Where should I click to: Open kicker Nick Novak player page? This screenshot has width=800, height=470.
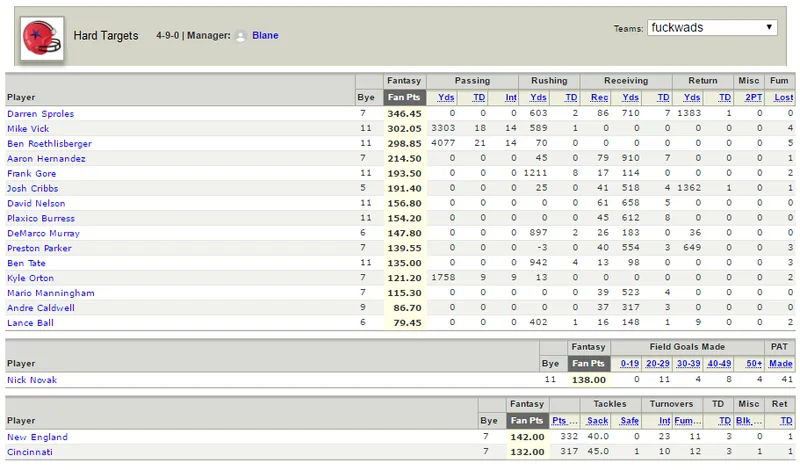32,380
